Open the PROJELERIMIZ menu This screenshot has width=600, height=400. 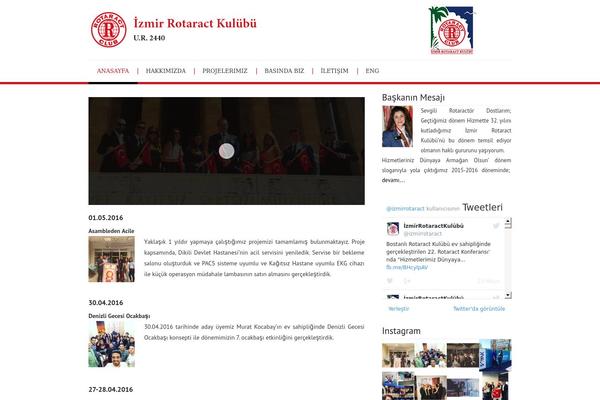[x=225, y=71]
